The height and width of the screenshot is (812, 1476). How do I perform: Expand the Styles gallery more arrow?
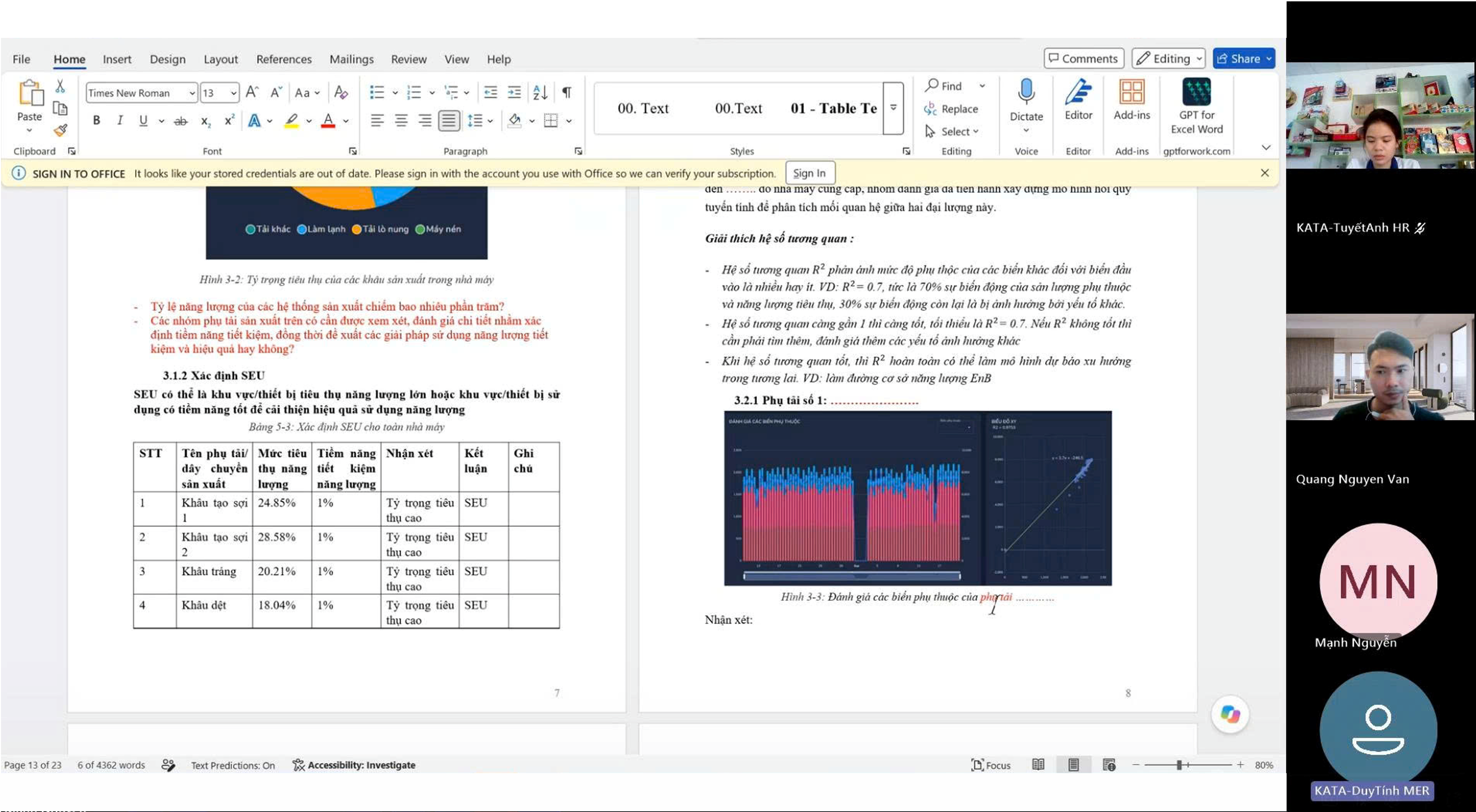coord(893,108)
